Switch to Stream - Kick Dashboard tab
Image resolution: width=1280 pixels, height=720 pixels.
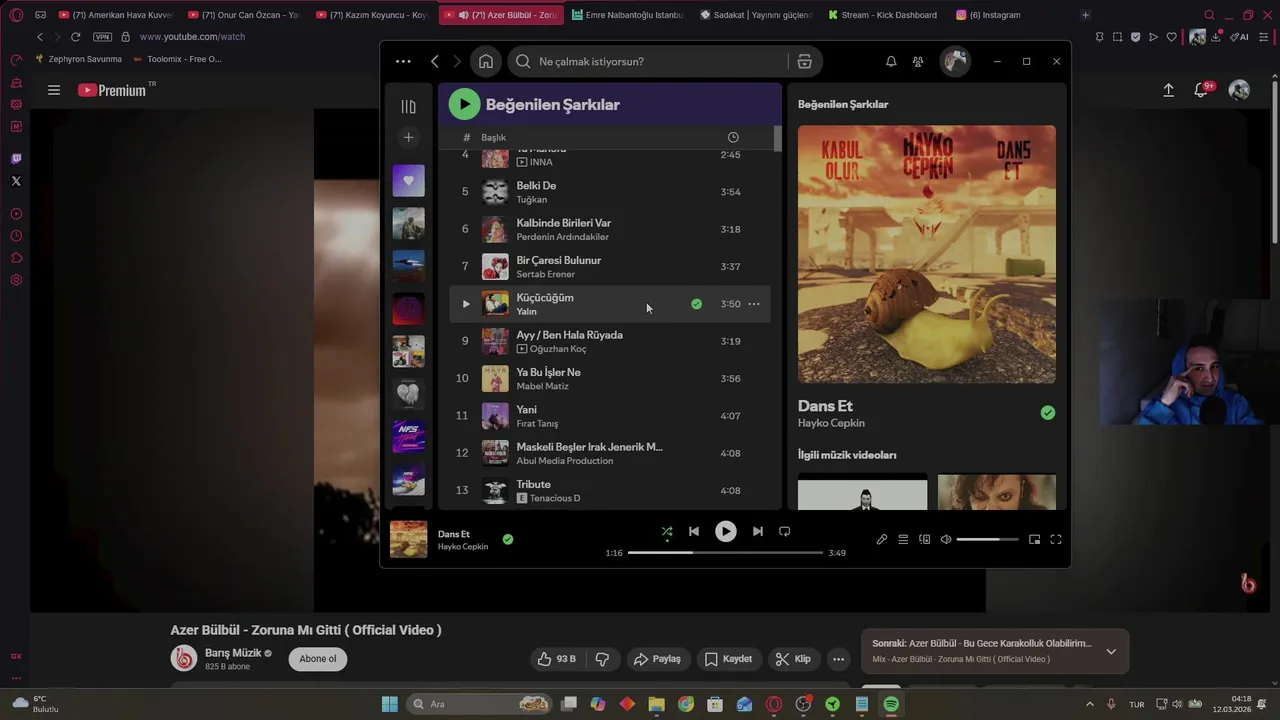click(x=881, y=15)
